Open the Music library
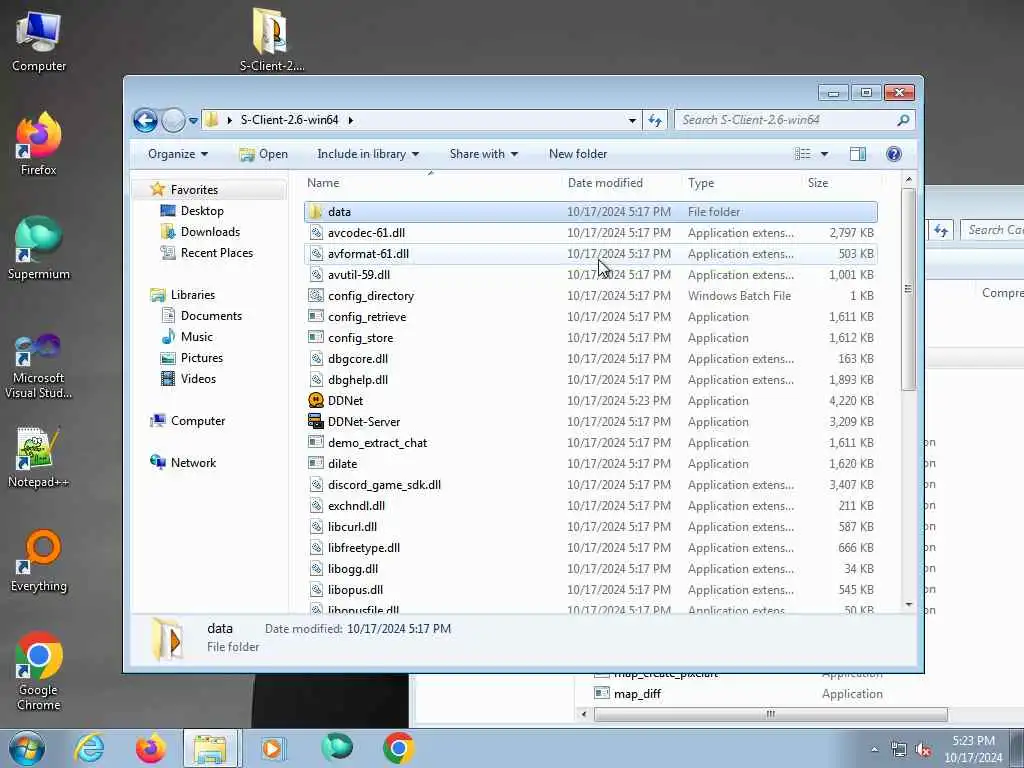The image size is (1024, 768). pos(197,337)
